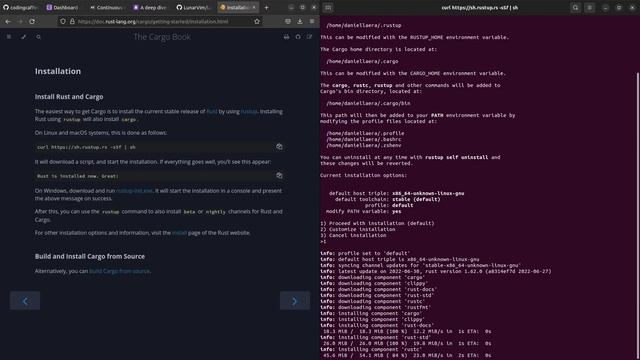Click '3) Cancel installation' line in terminal

point(353,236)
